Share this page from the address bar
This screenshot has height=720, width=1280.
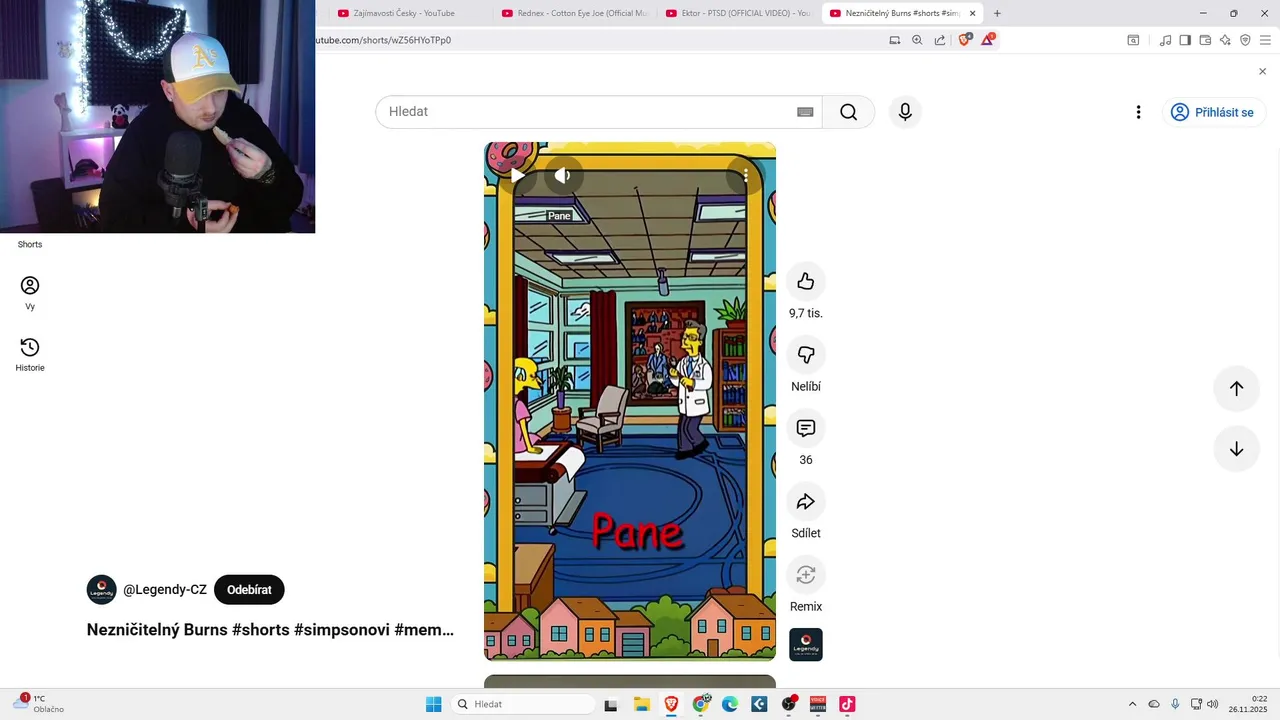(x=940, y=40)
